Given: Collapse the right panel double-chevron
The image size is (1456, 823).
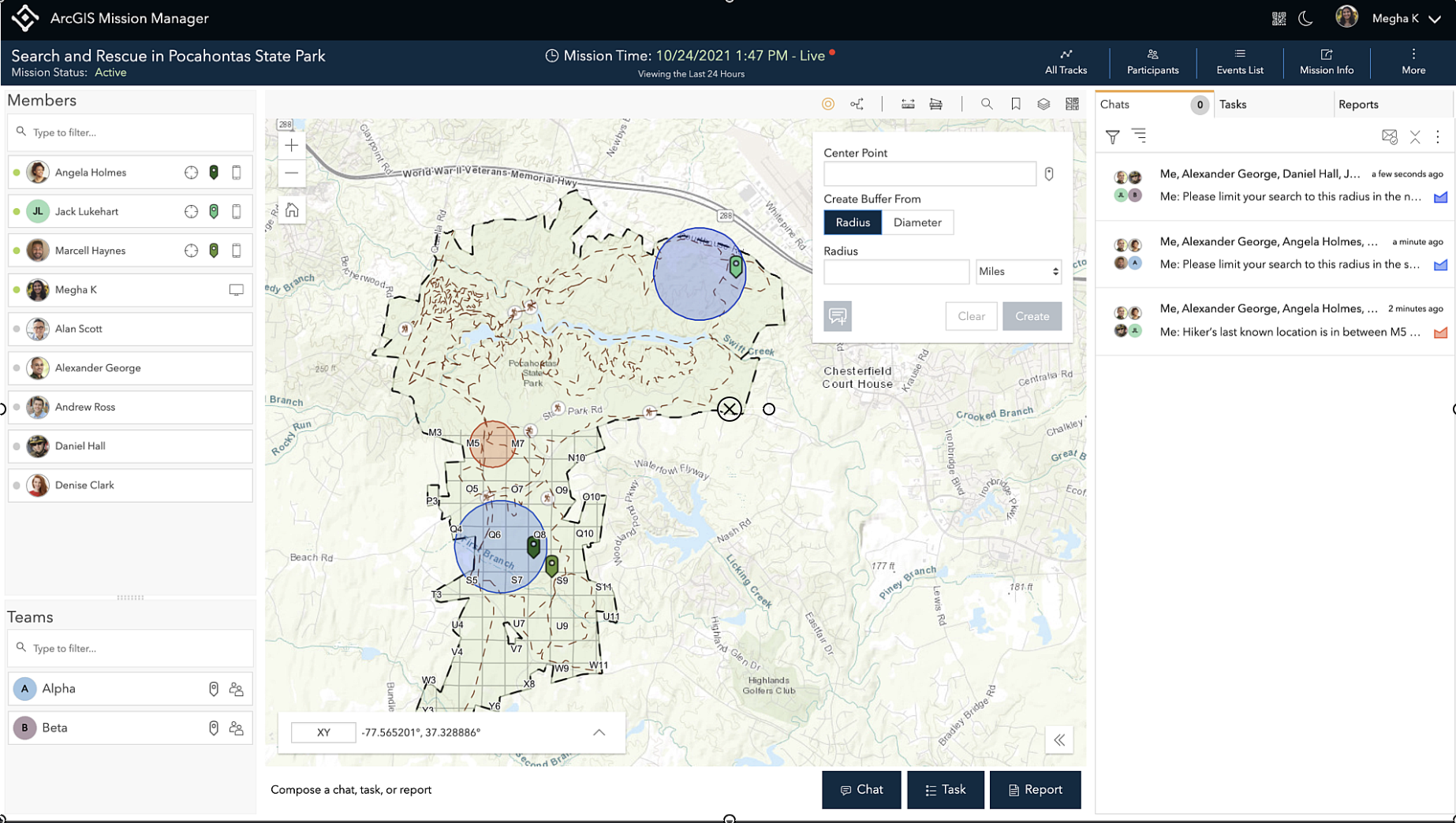Looking at the screenshot, I should (1059, 740).
